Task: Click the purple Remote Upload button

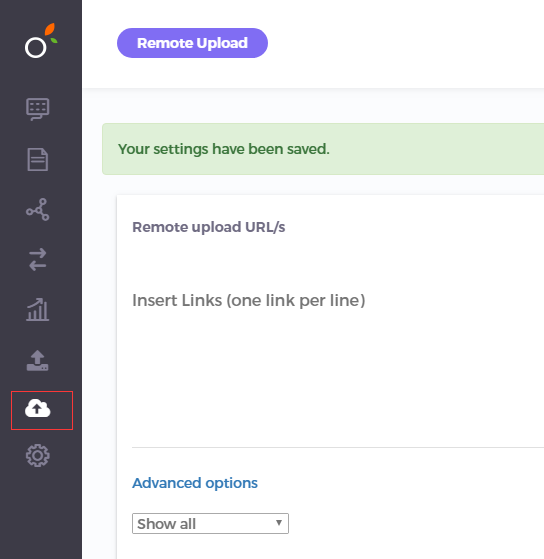Action: pyautogui.click(x=192, y=43)
